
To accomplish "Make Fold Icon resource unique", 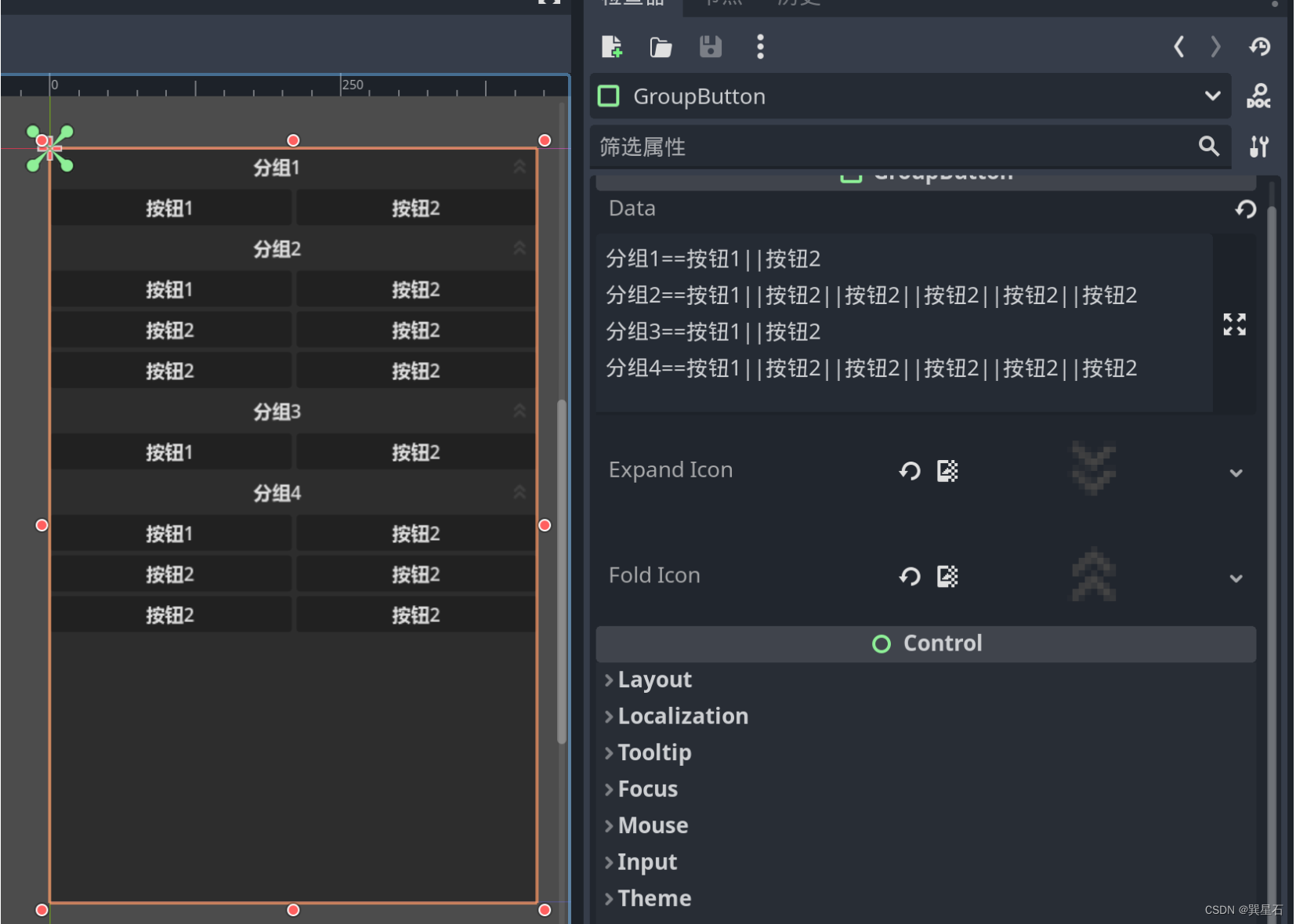I will [x=947, y=577].
